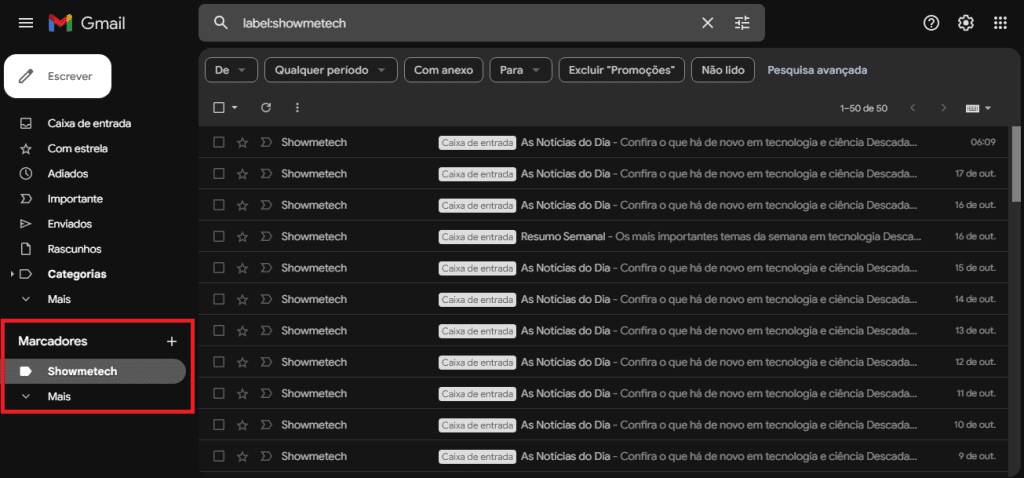Star the 15 de out. email
Image resolution: width=1024 pixels, height=478 pixels.
click(x=242, y=268)
